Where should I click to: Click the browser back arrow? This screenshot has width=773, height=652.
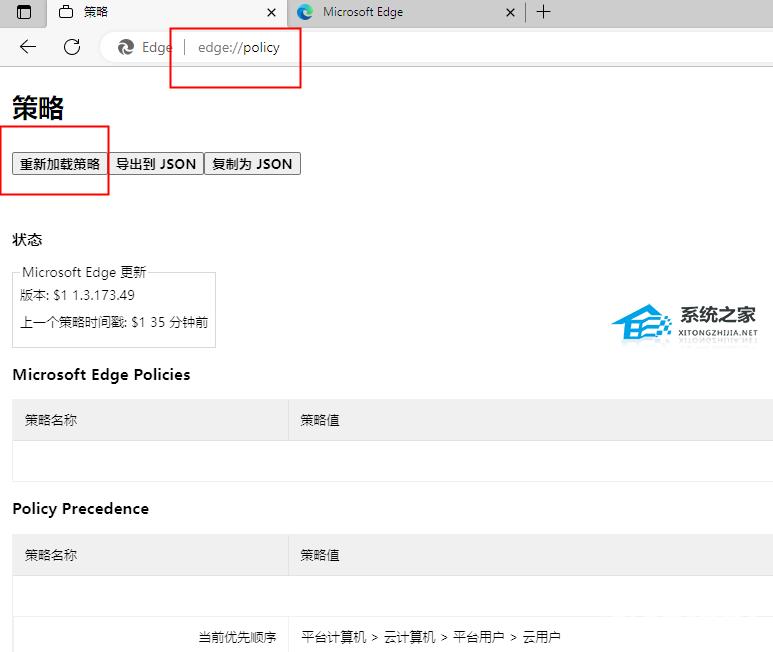click(x=28, y=47)
